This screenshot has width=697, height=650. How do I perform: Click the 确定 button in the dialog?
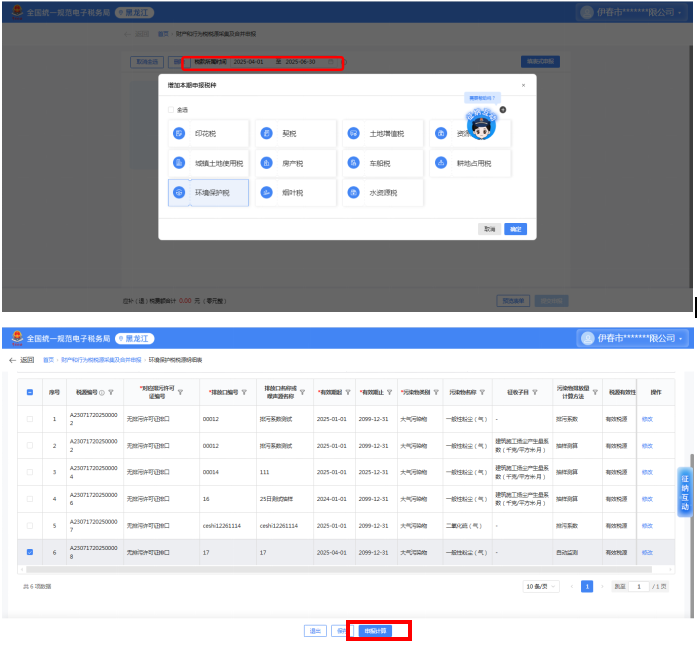[x=515, y=229]
